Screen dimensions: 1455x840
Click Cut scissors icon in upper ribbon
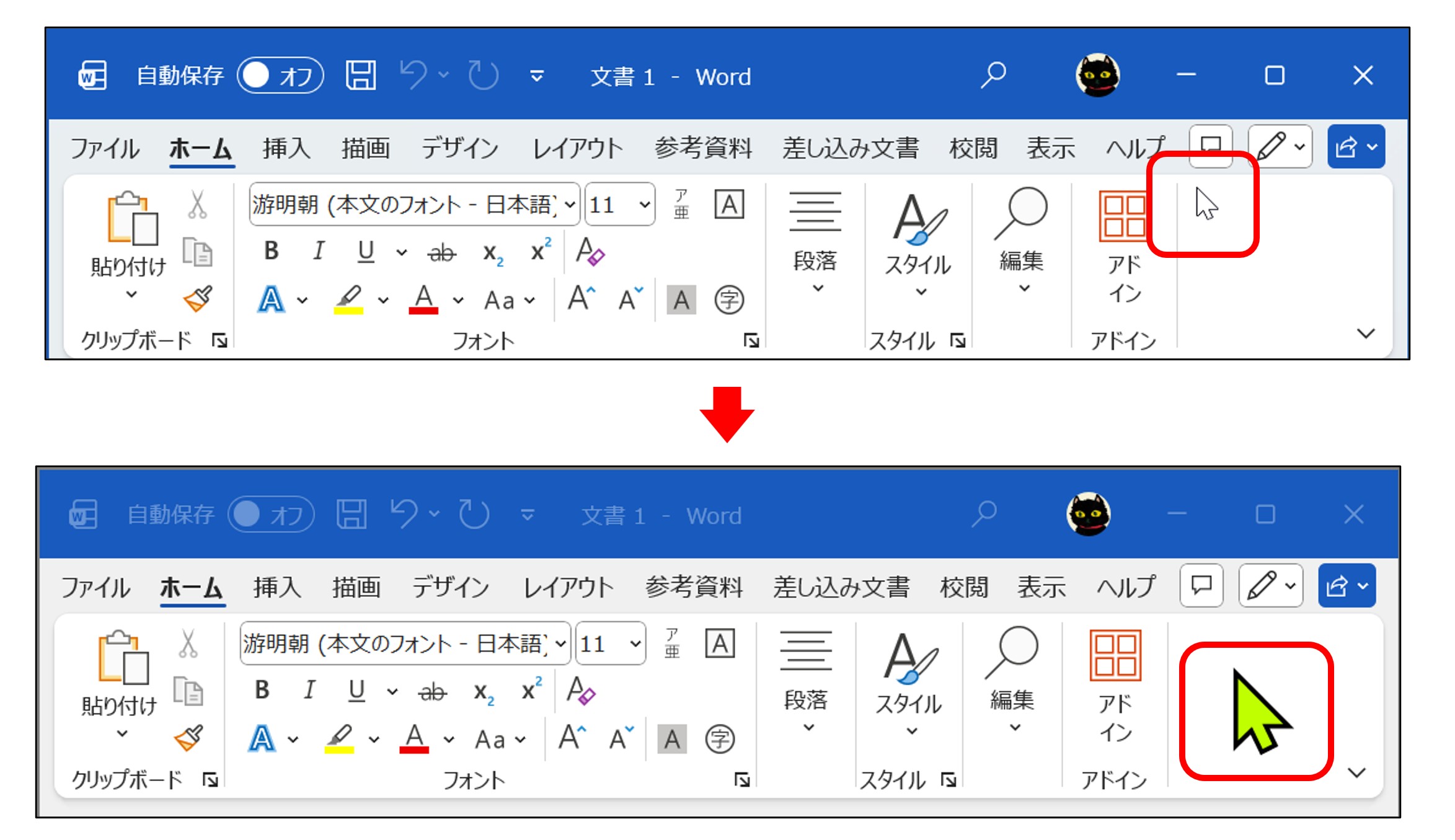[197, 205]
